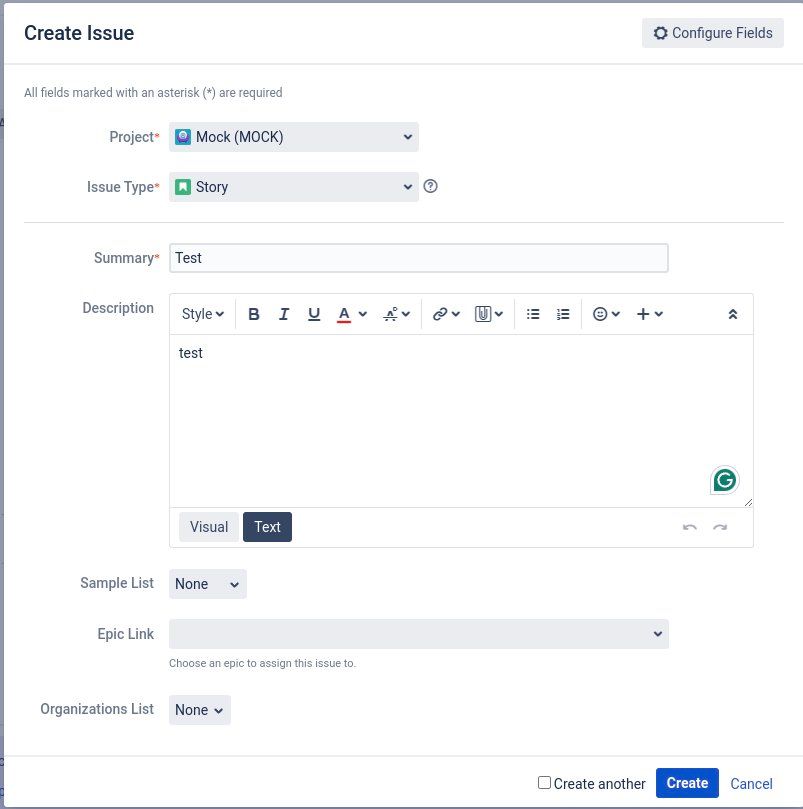803x809 pixels.
Task: Click the blue Create button
Action: click(687, 783)
